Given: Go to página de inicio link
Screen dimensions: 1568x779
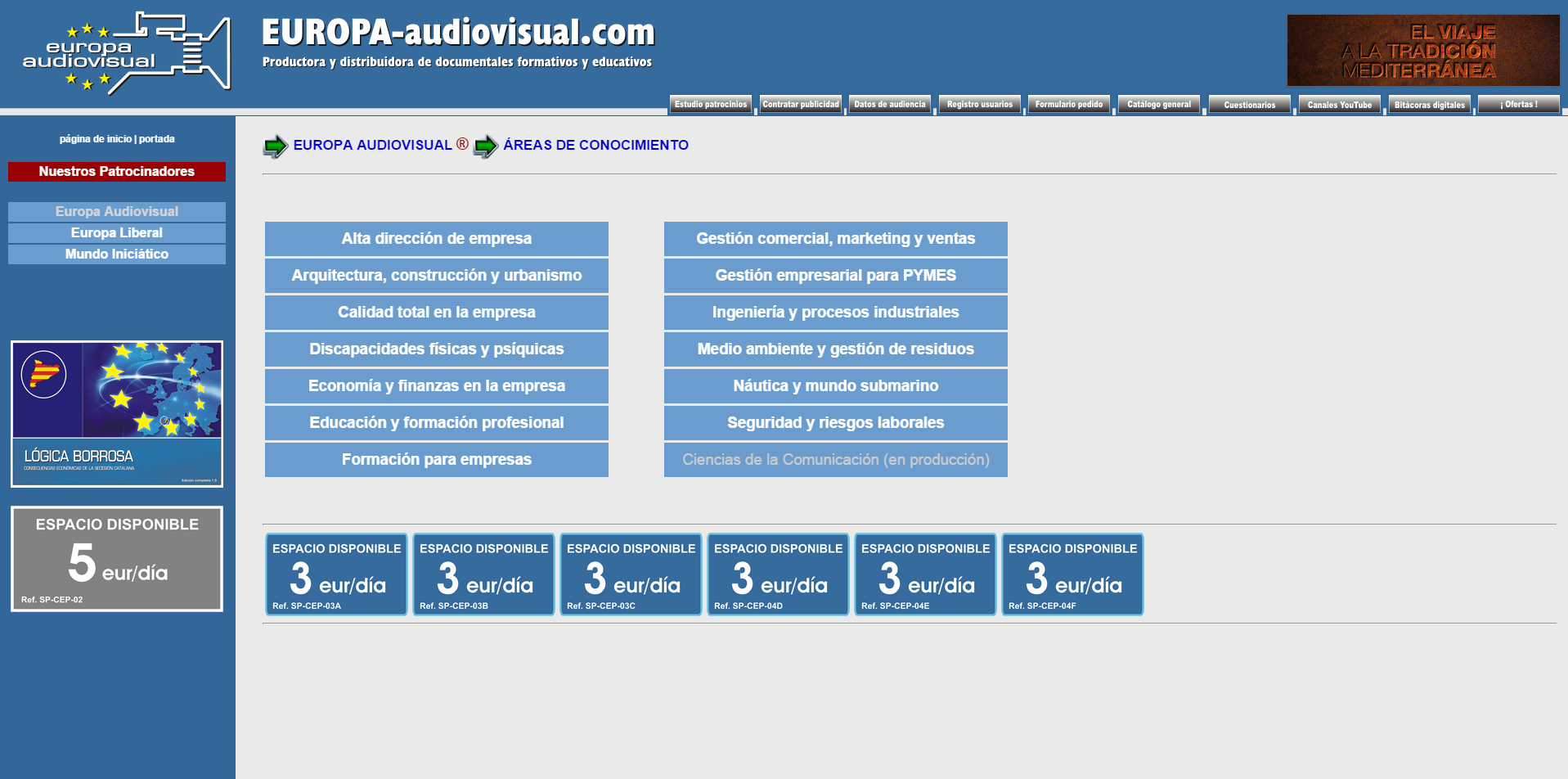Looking at the screenshot, I should tap(95, 139).
